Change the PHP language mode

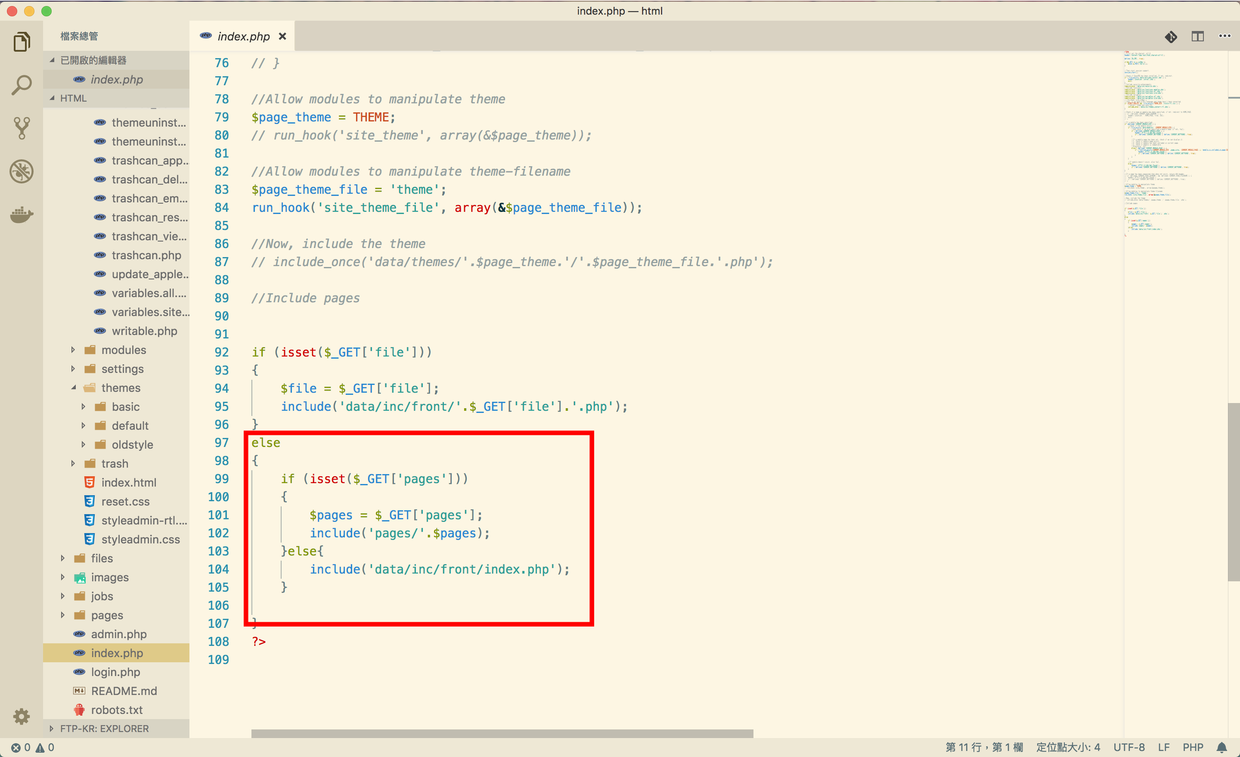tap(1192, 747)
